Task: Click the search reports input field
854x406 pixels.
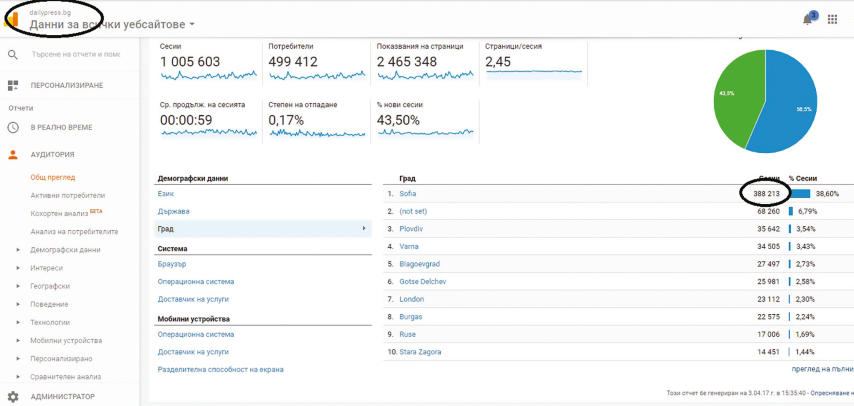Action: pos(75,54)
